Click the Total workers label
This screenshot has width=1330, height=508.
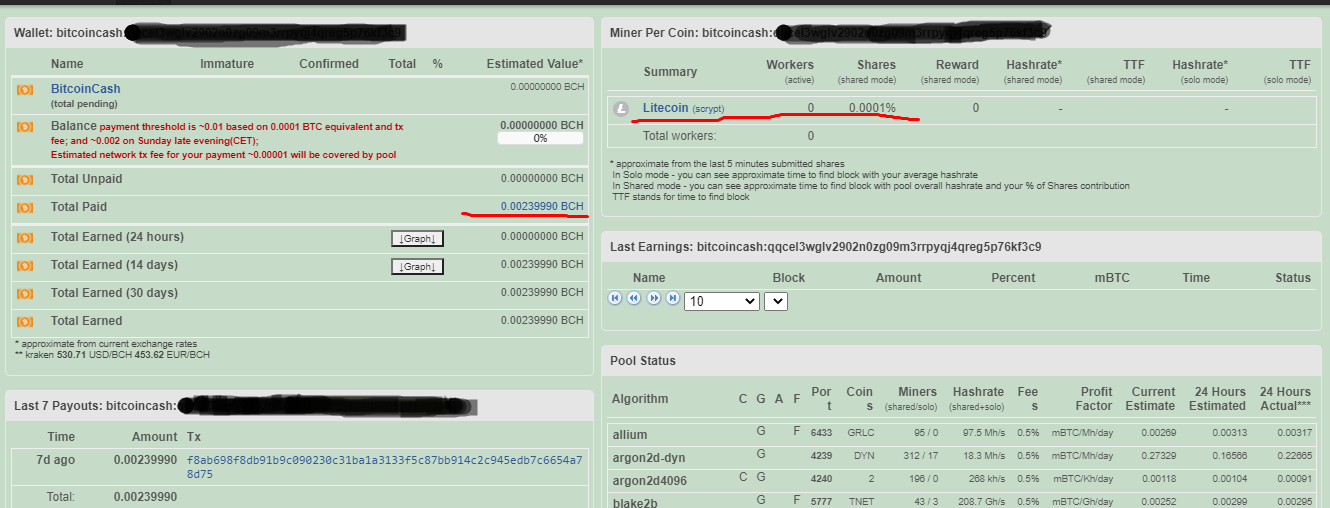tap(680, 136)
